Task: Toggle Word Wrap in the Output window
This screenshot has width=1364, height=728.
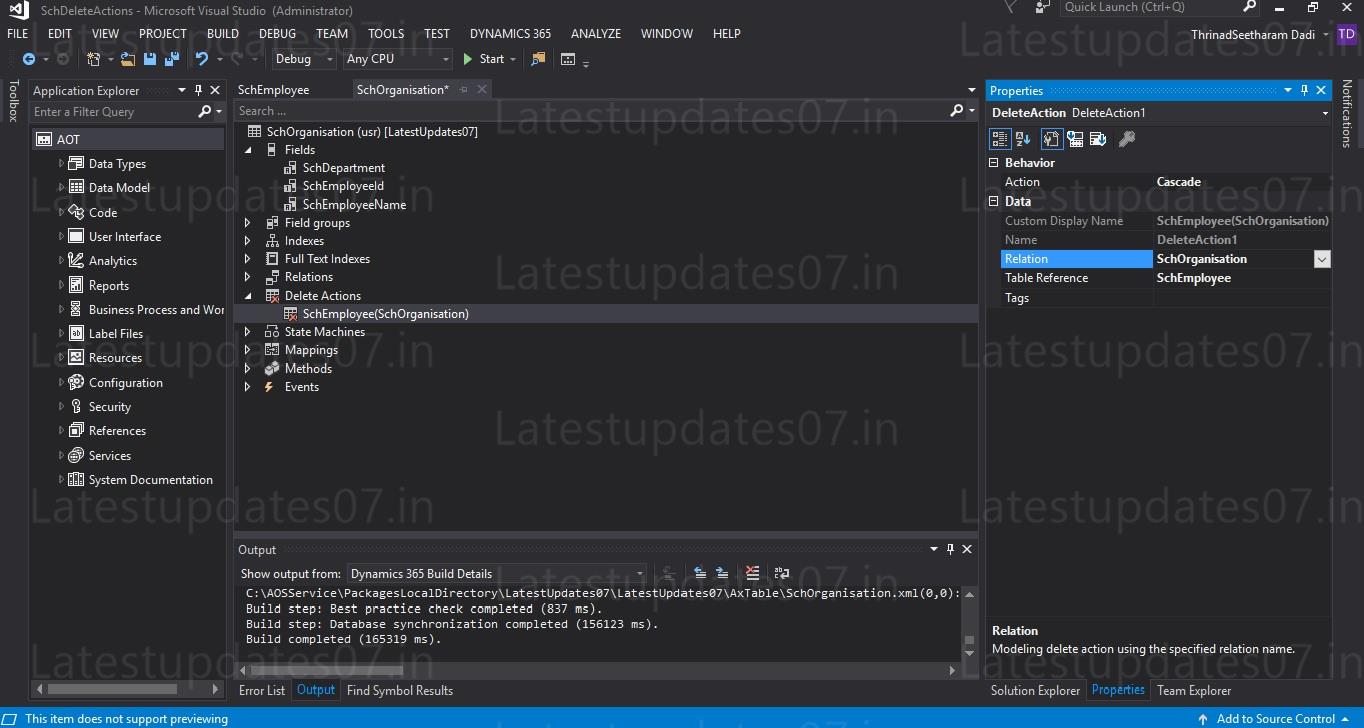Action: pyautogui.click(x=781, y=573)
